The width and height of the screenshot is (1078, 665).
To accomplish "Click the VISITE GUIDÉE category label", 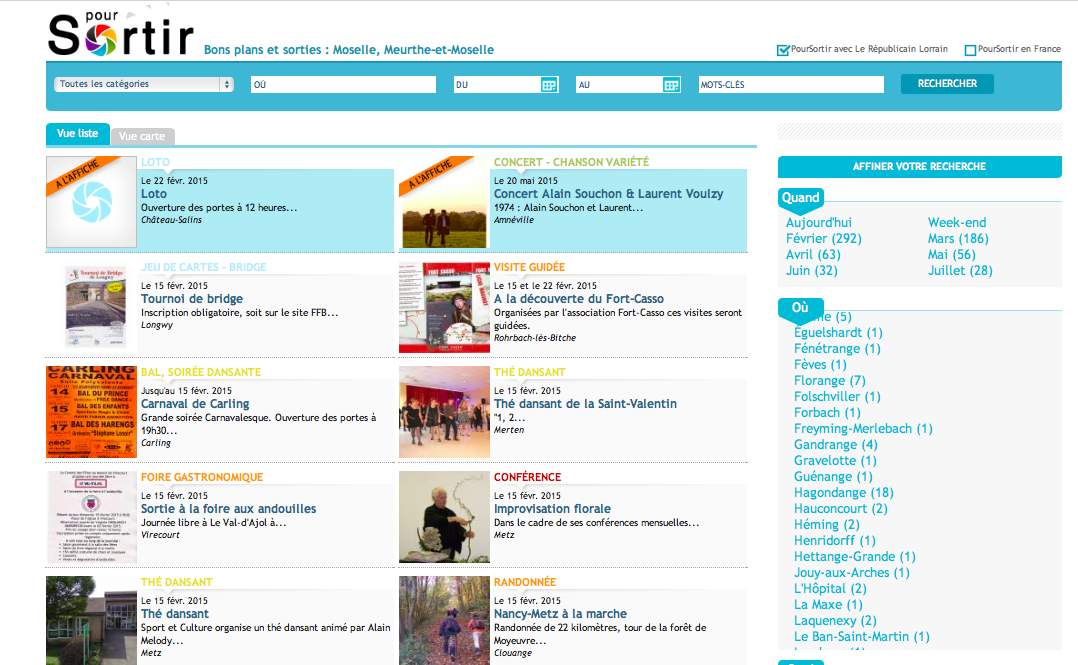I will tap(529, 268).
